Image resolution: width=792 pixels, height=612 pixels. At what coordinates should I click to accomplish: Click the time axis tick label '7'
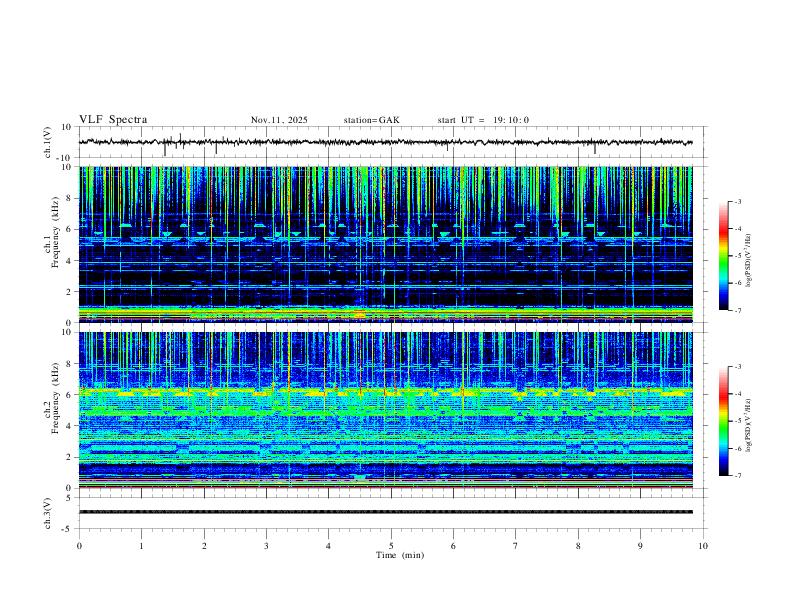coord(516,546)
